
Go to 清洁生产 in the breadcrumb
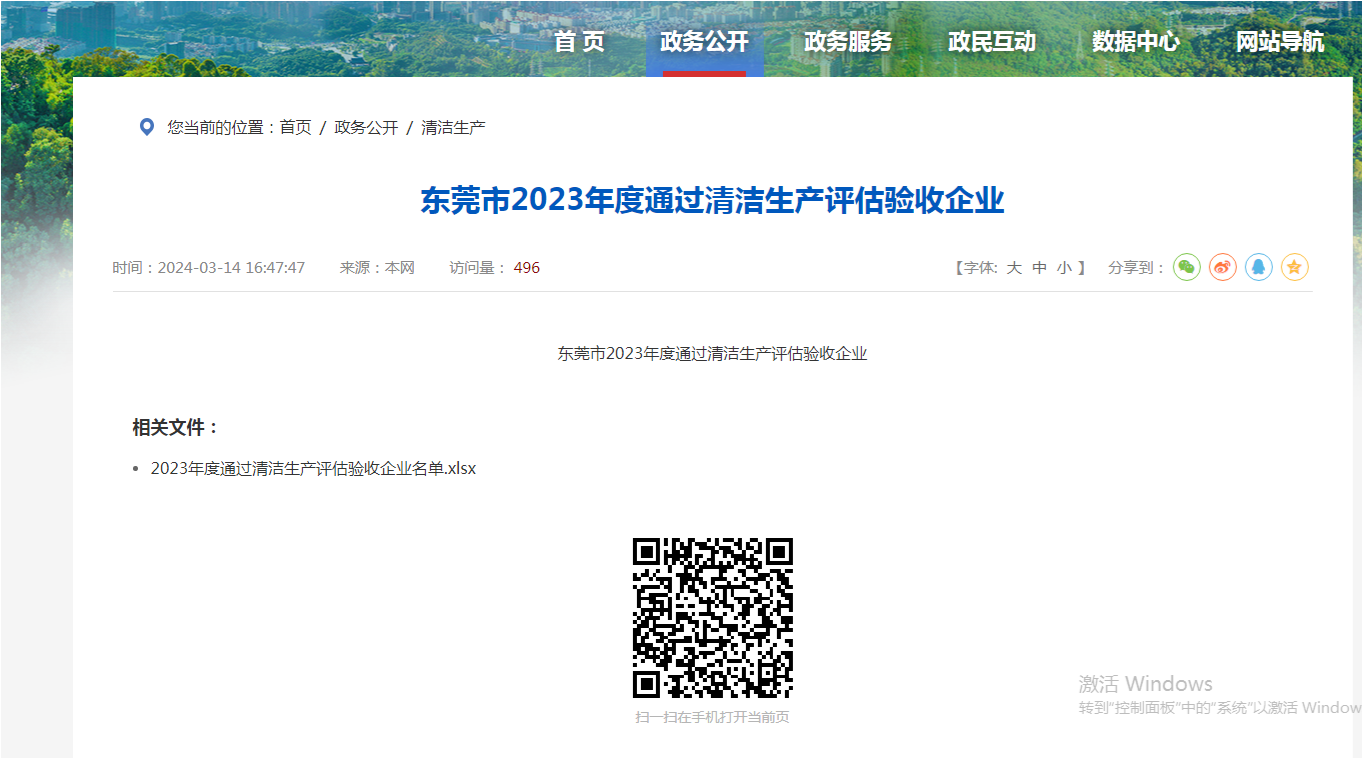click(x=453, y=127)
